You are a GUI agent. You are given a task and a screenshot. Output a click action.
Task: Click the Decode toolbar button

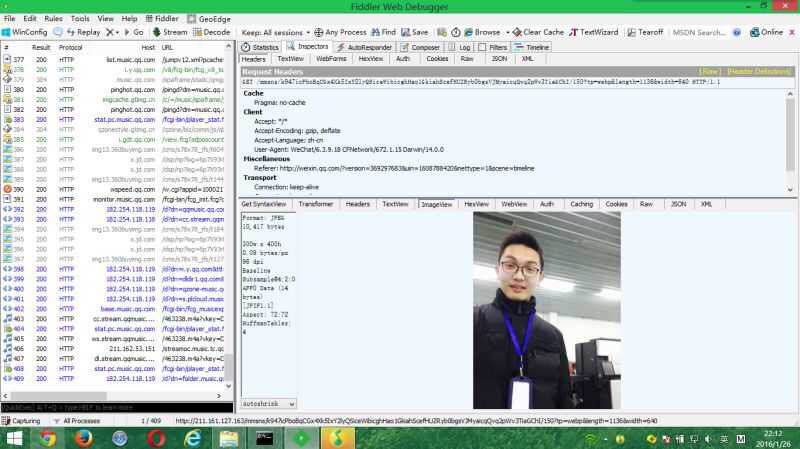click(x=211, y=32)
